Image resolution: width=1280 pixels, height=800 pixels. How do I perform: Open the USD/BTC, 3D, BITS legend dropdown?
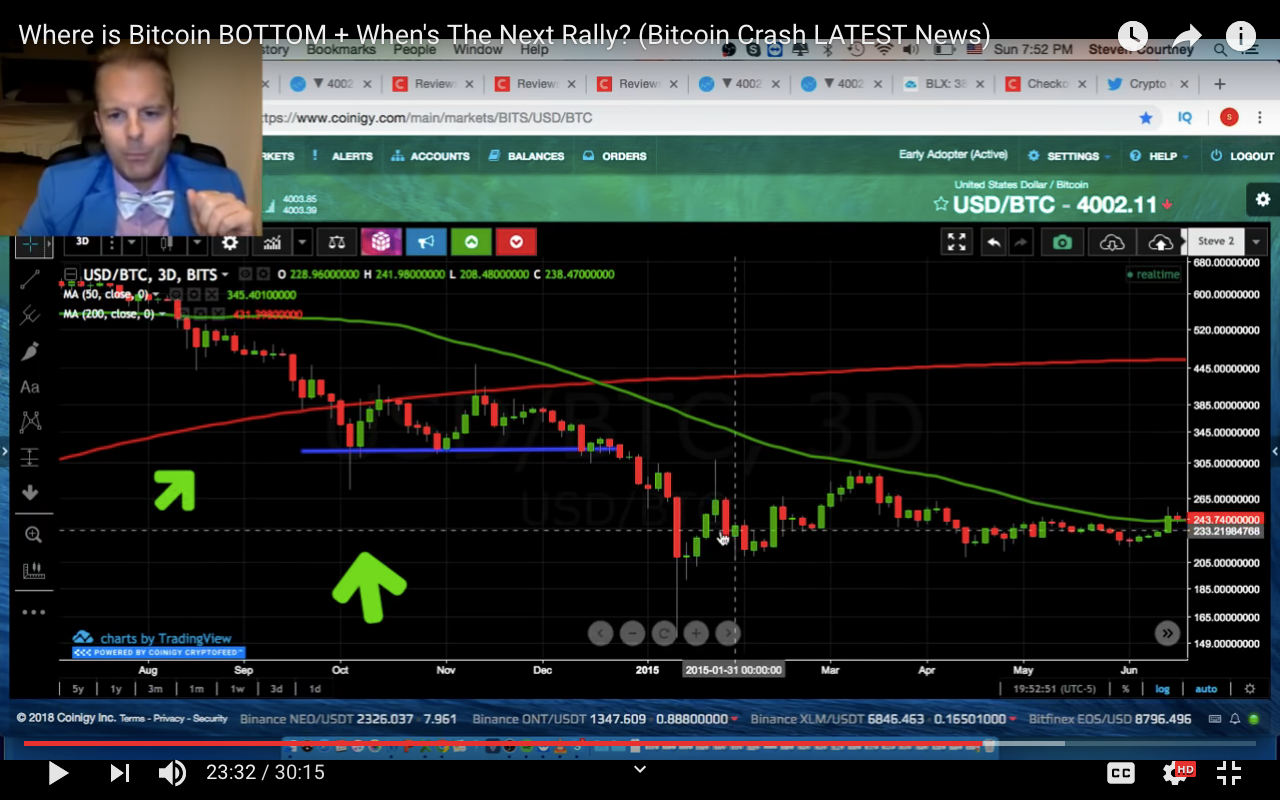click(x=224, y=275)
